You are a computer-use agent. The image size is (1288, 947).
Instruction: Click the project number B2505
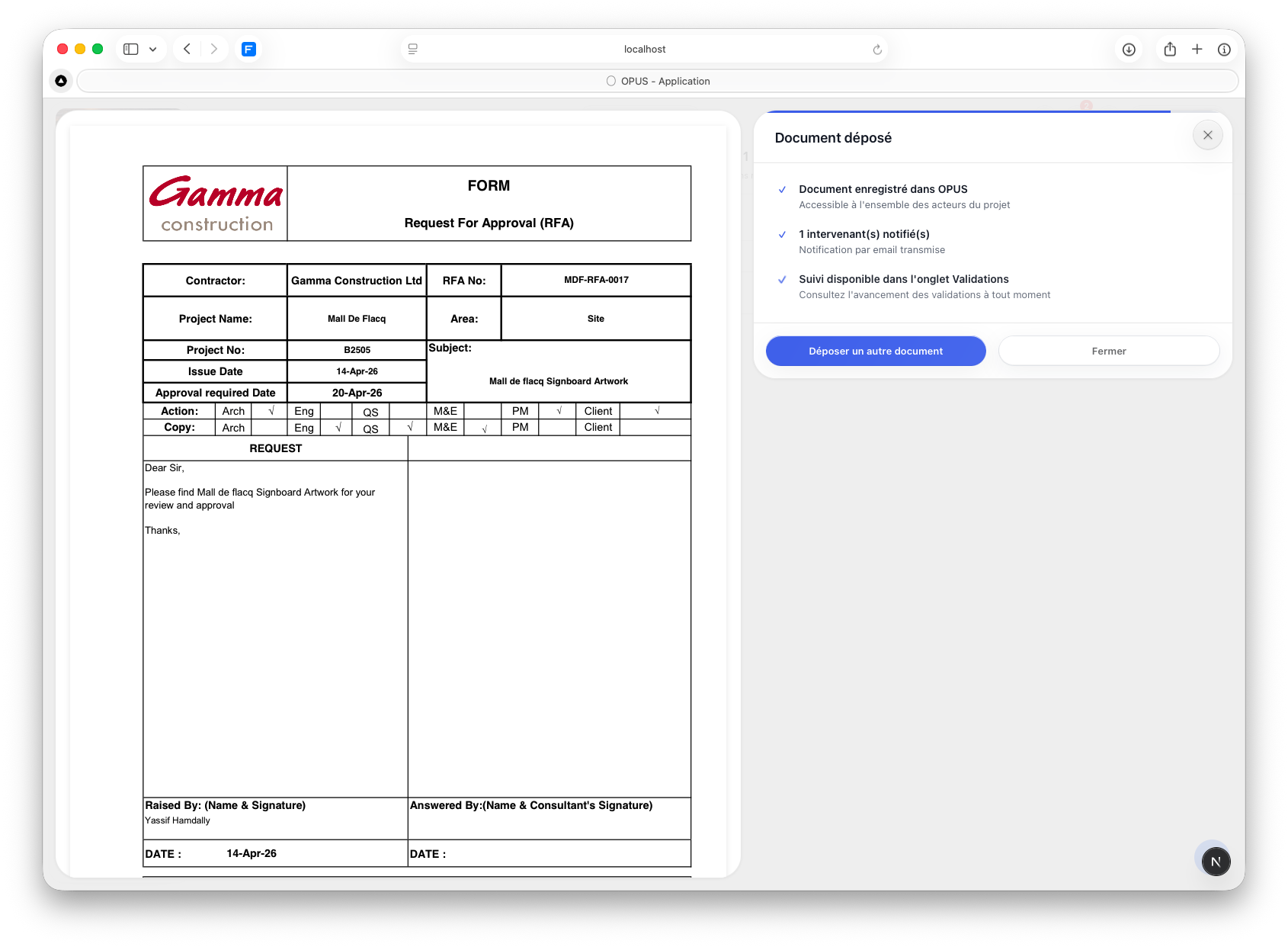(x=357, y=350)
